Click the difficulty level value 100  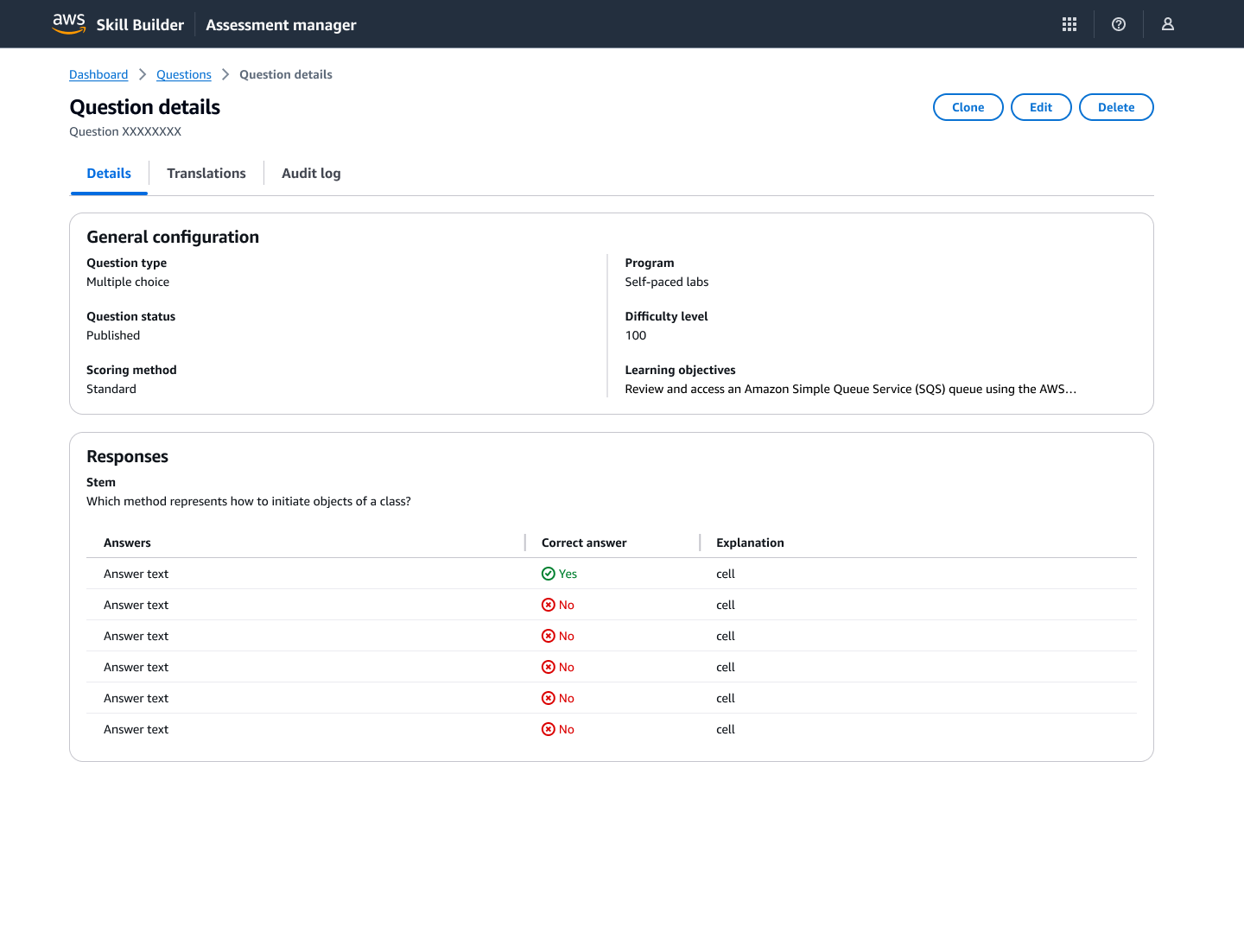point(636,335)
